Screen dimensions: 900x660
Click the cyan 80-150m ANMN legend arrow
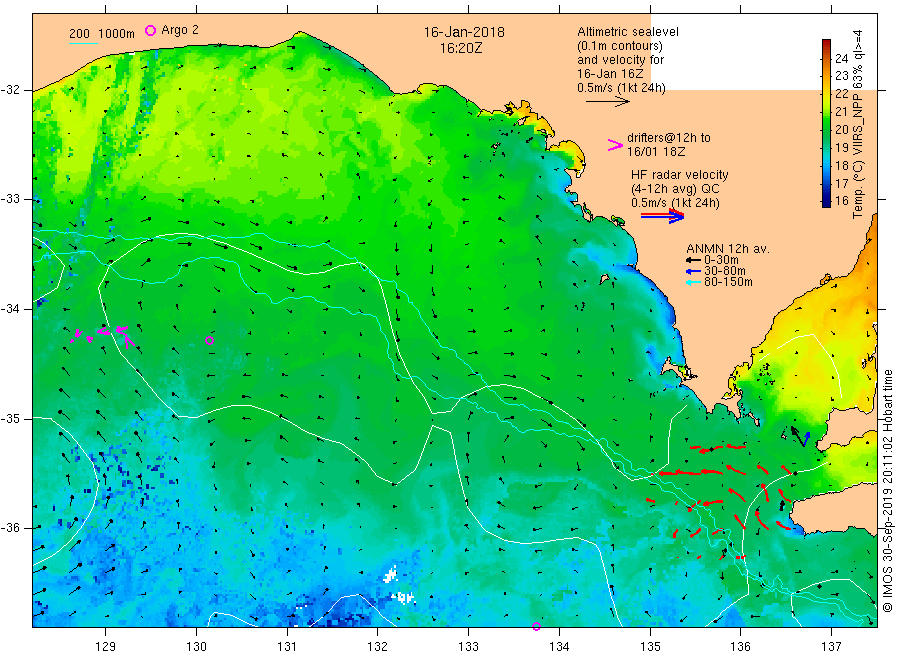coord(693,282)
